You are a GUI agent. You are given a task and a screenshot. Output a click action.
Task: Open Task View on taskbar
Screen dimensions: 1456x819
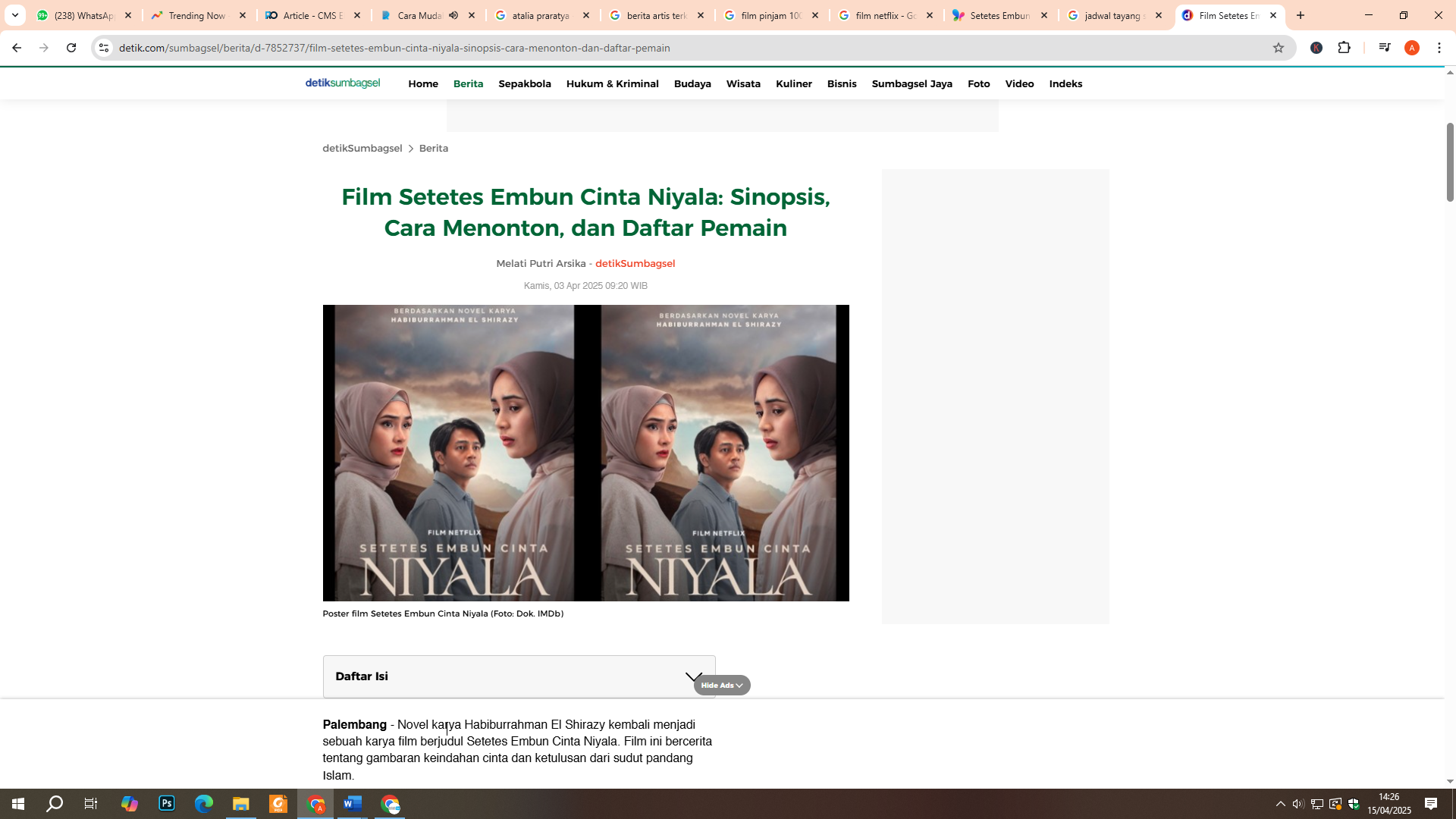coord(91,804)
